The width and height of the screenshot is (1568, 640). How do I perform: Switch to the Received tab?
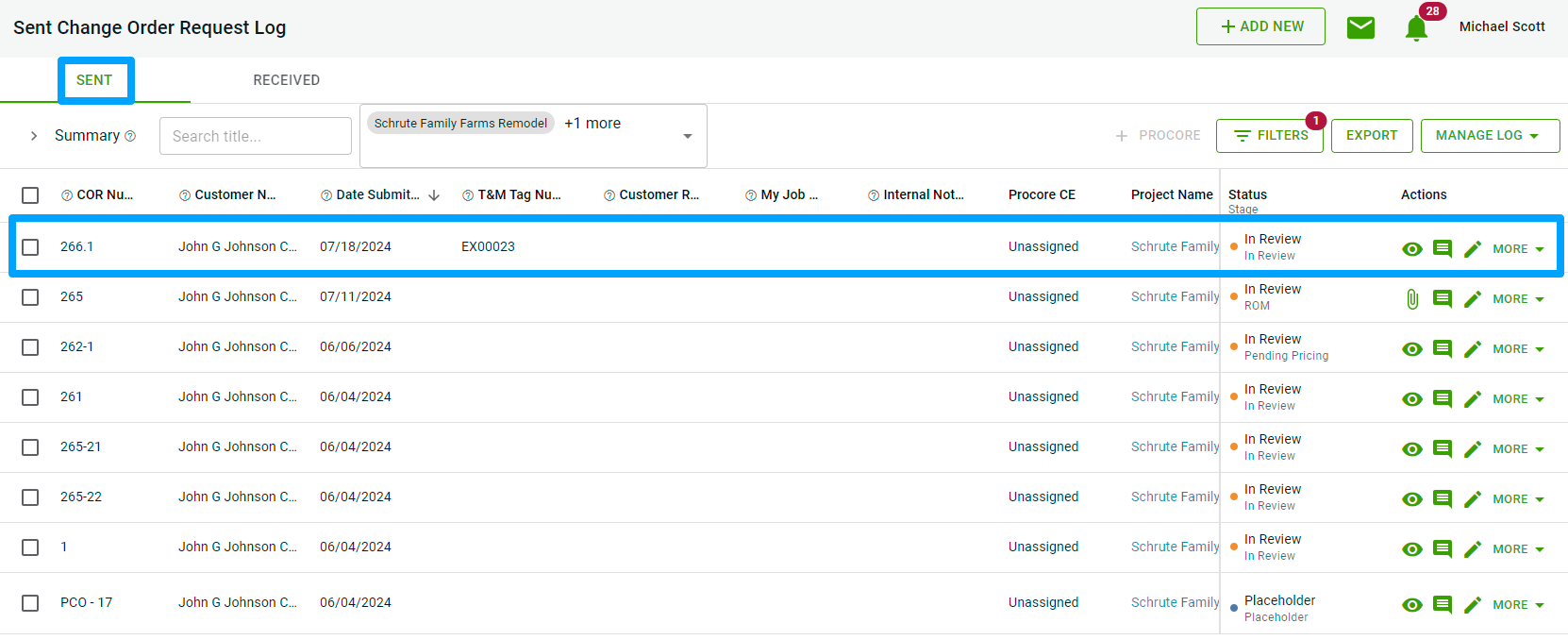point(286,80)
